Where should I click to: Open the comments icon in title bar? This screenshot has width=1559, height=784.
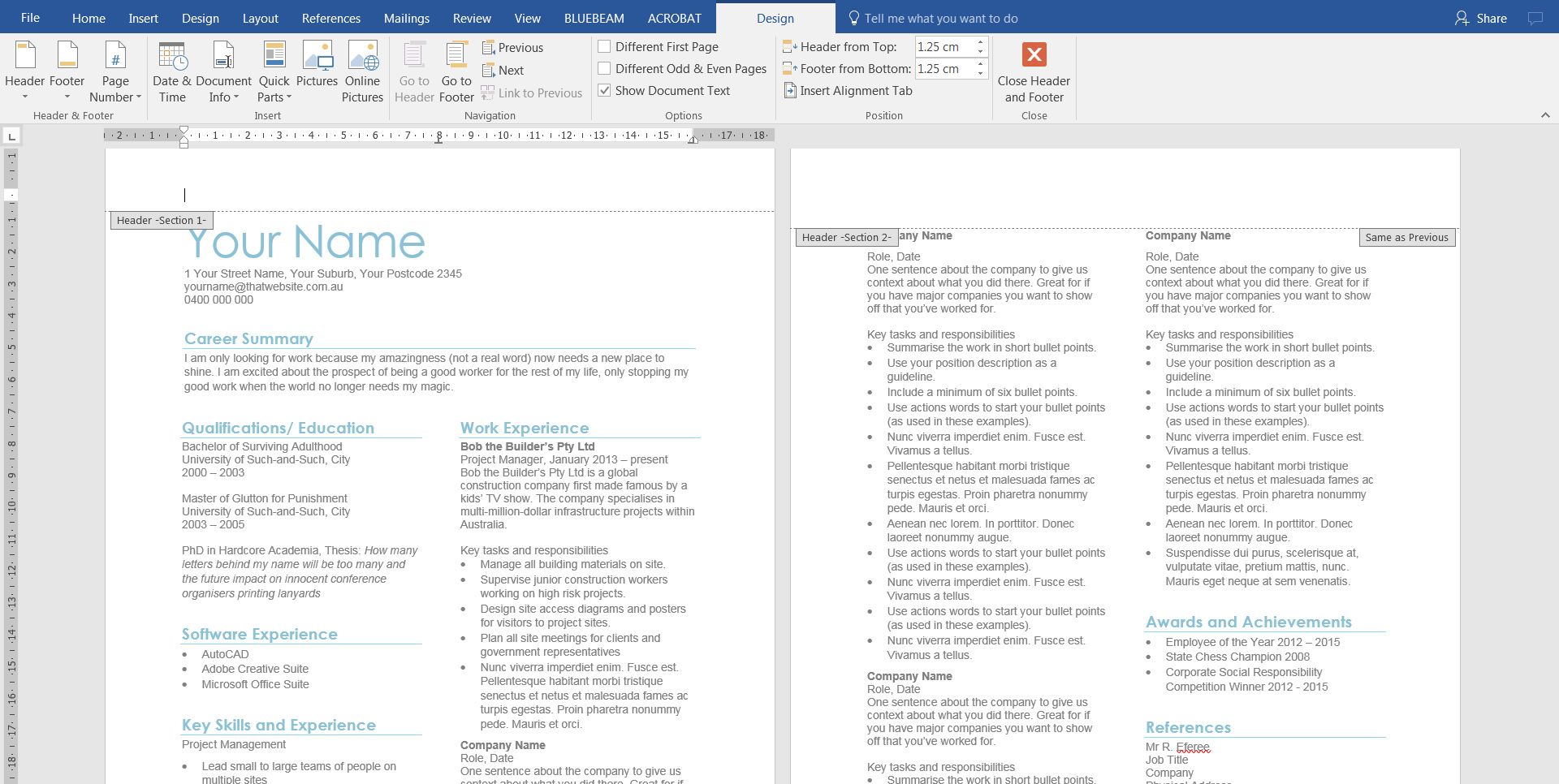(x=1535, y=18)
